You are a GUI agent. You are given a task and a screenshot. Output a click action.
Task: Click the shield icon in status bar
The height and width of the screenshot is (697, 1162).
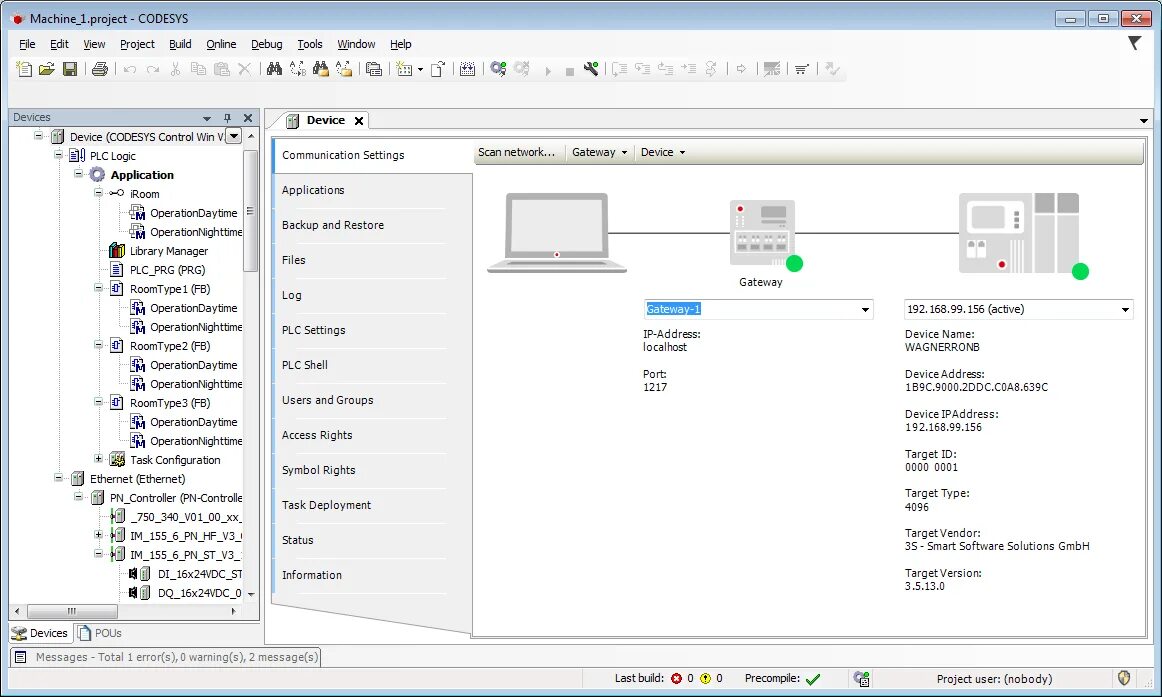pyautogui.click(x=1124, y=678)
